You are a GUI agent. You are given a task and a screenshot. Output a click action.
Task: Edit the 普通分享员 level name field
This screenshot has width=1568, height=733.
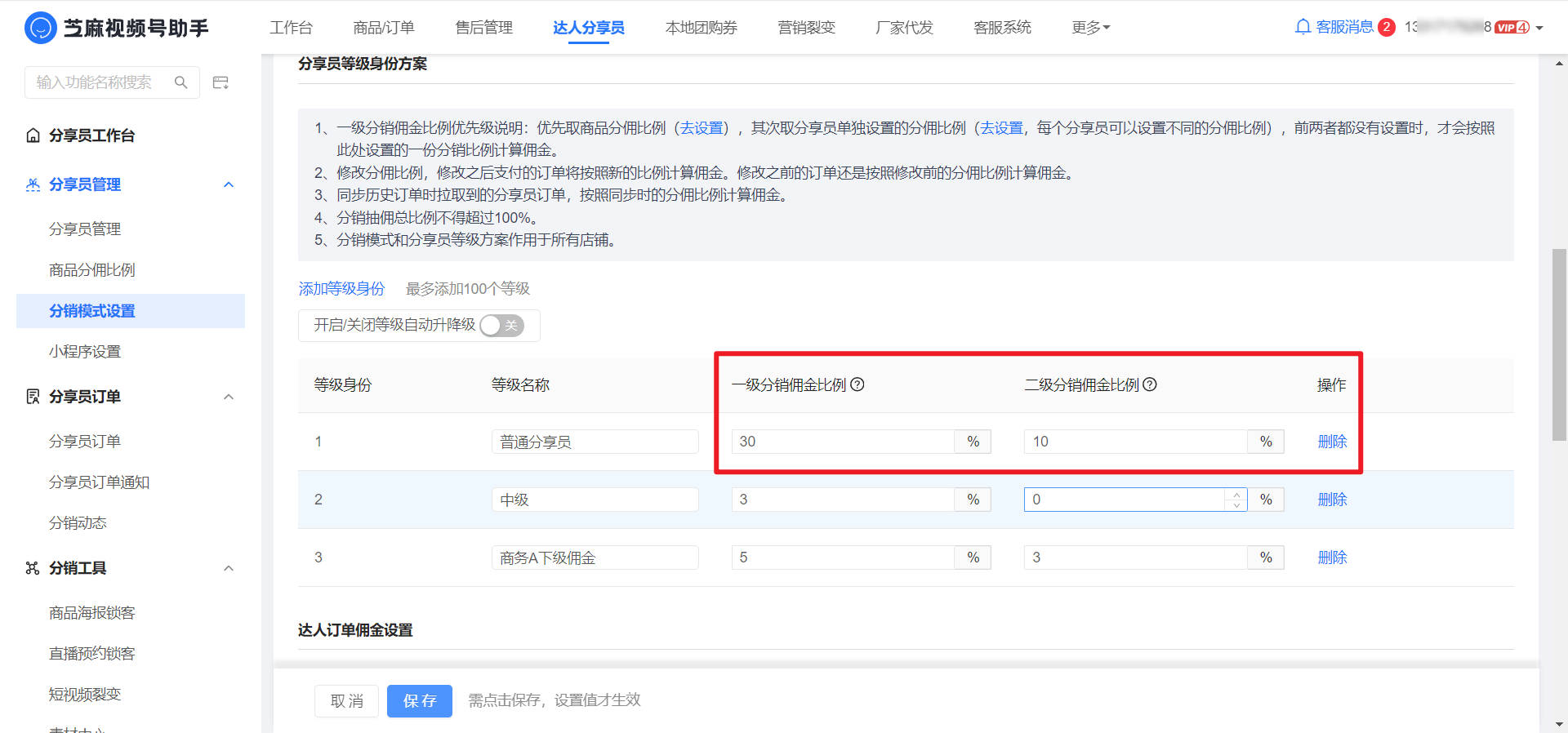(x=595, y=442)
